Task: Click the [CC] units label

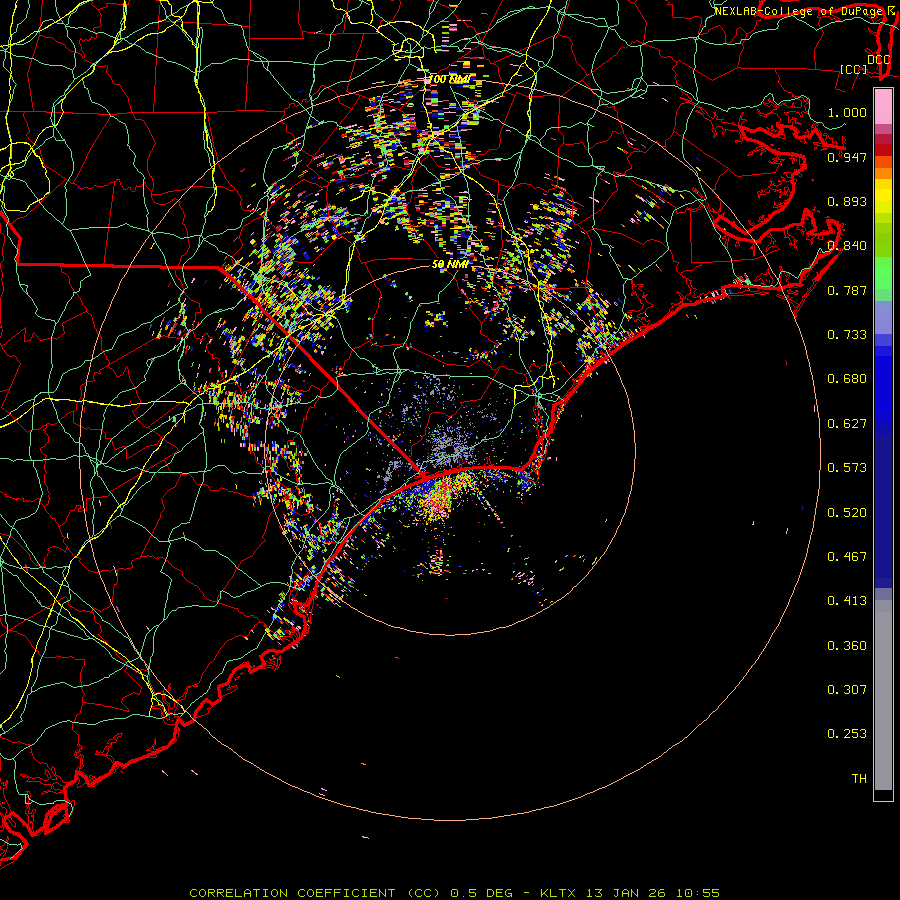Action: click(x=853, y=70)
